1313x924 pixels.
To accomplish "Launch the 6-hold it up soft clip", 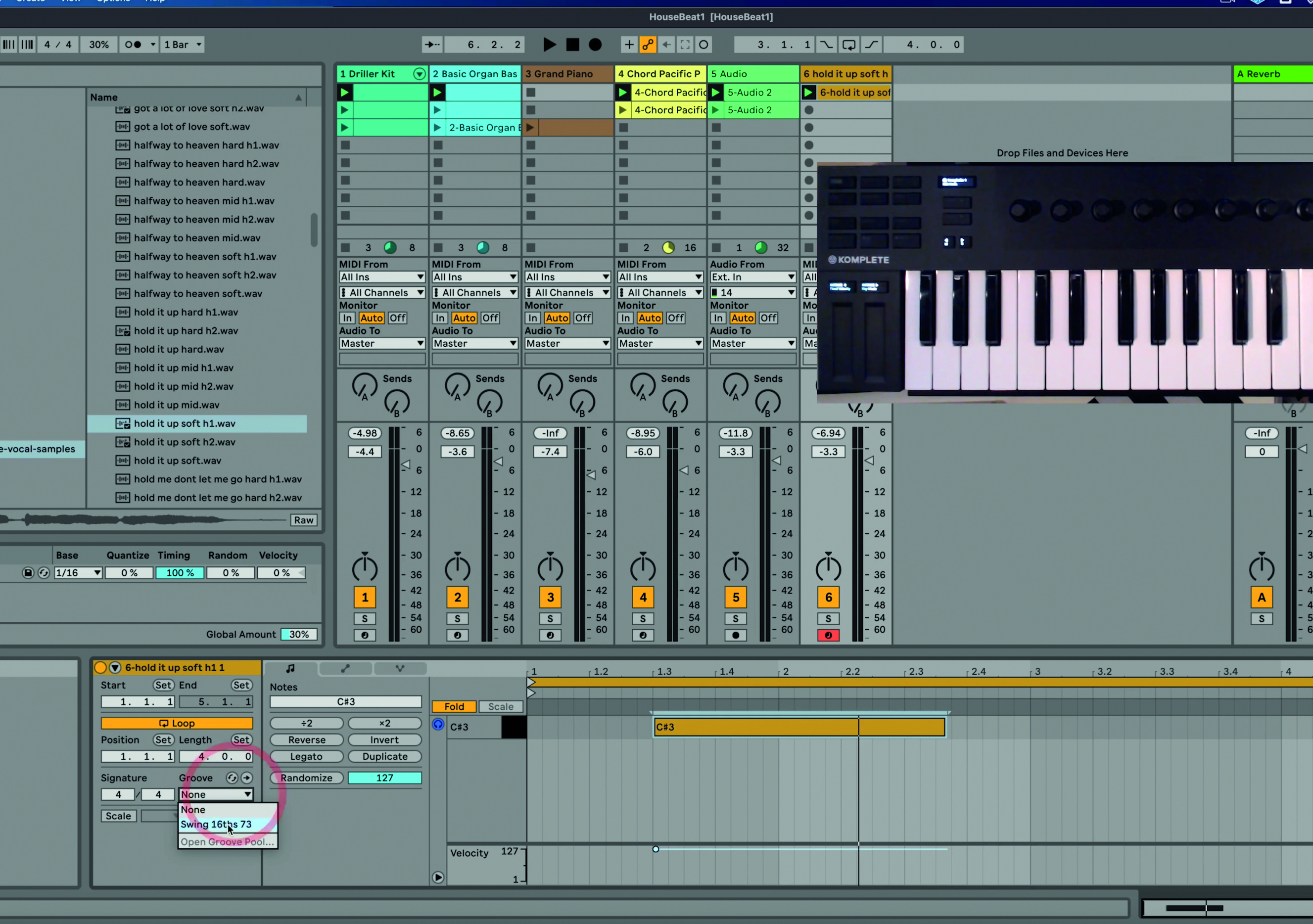I will [808, 92].
